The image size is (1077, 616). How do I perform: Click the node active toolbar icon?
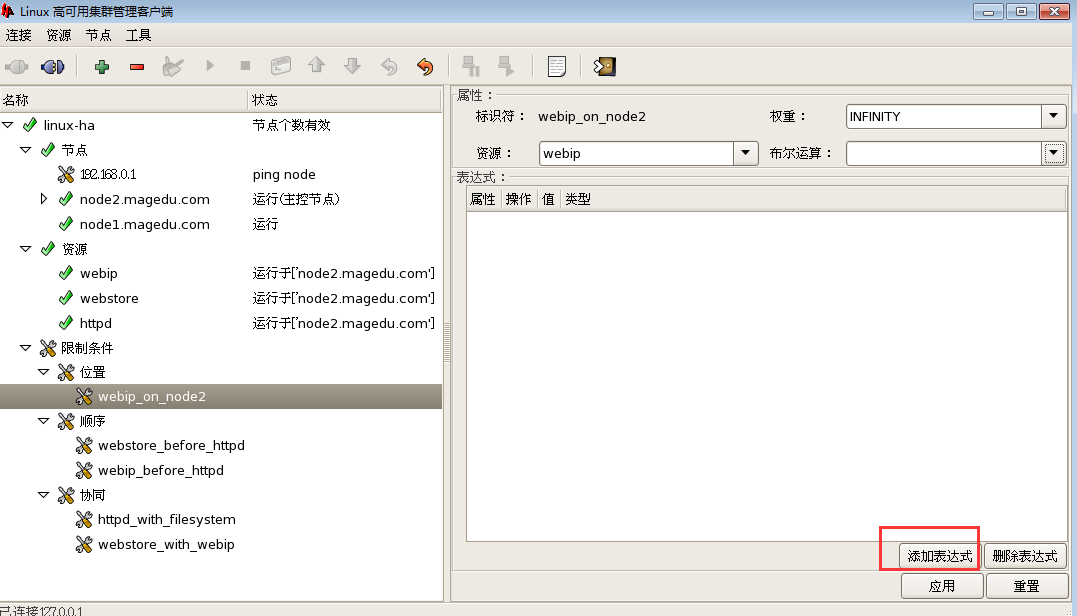click(506, 66)
